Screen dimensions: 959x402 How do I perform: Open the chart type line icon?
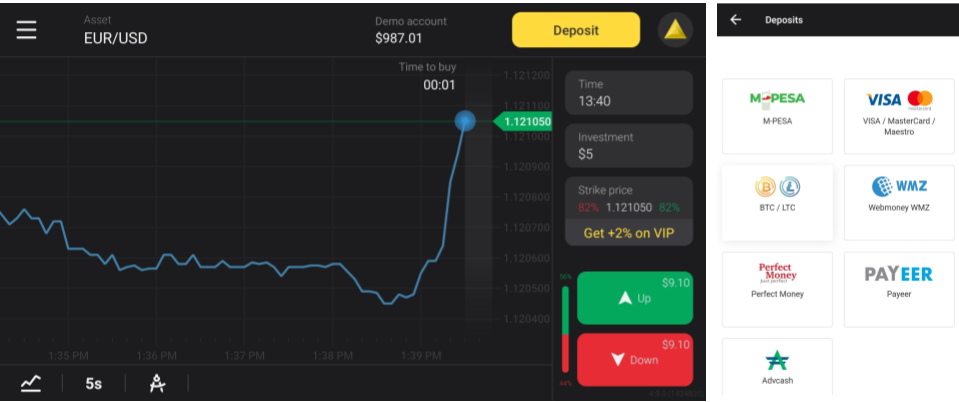click(31, 383)
